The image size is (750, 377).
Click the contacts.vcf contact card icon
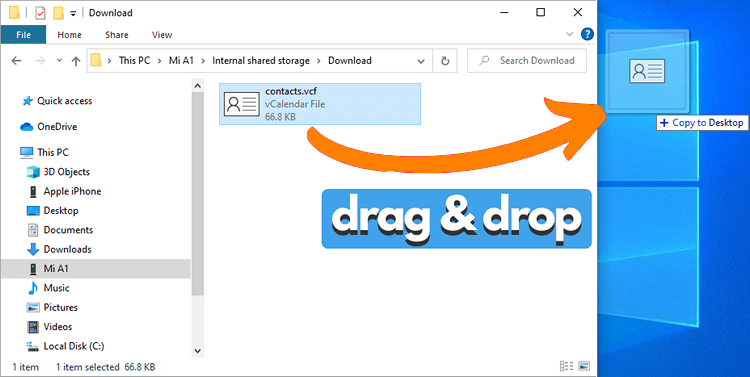242,104
